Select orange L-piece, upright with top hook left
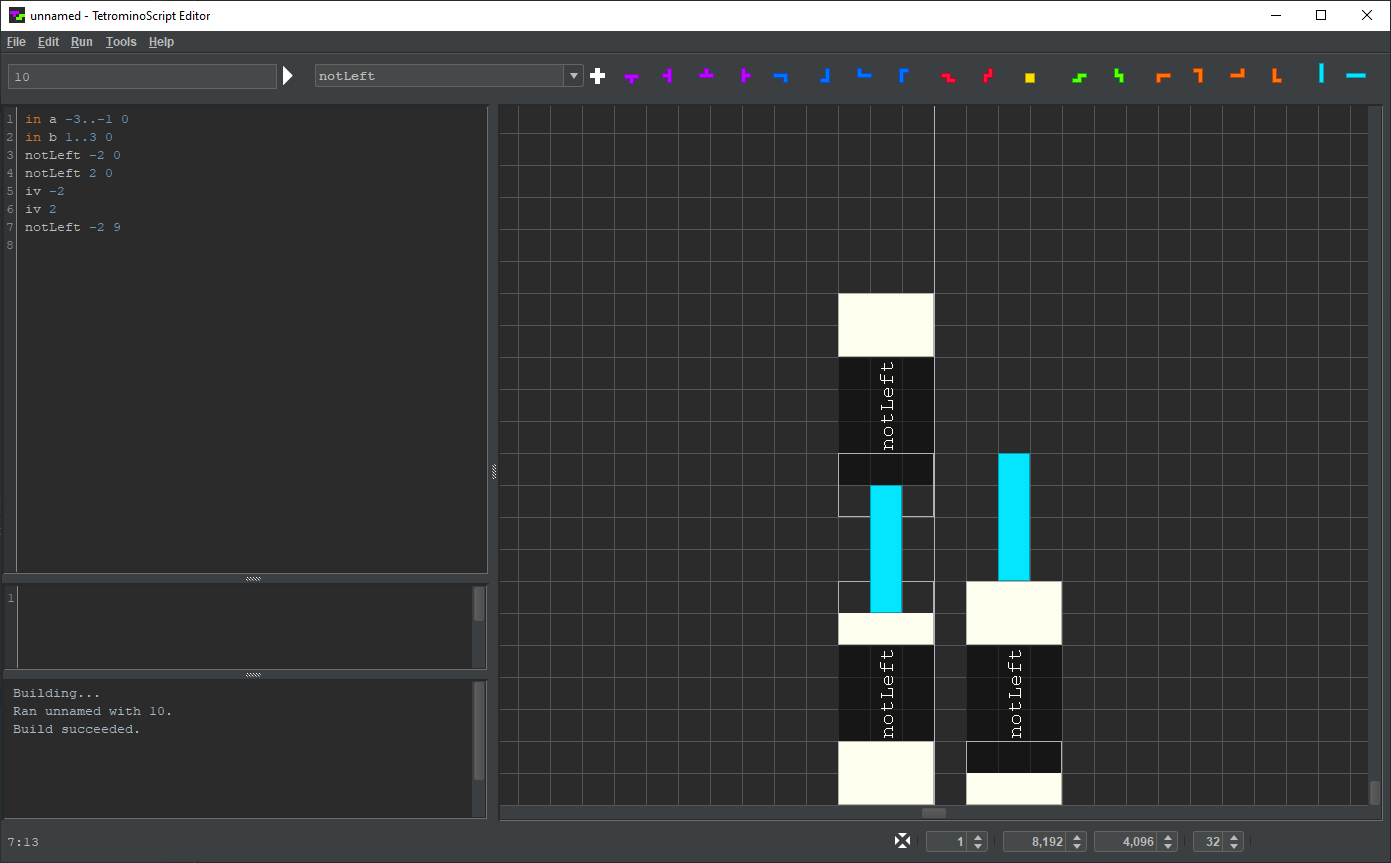The width and height of the screenshot is (1391, 863). tap(1198, 75)
